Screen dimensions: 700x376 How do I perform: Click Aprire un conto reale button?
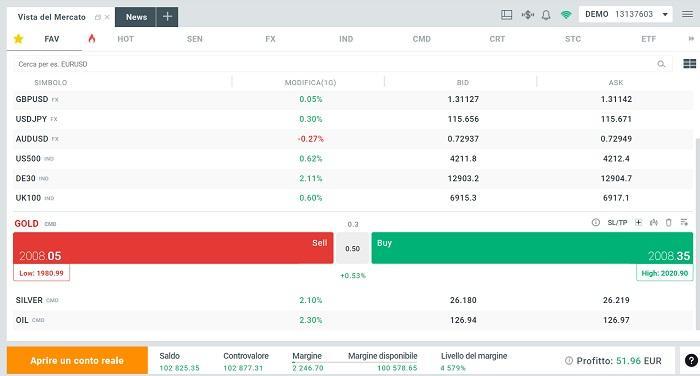[77, 360]
